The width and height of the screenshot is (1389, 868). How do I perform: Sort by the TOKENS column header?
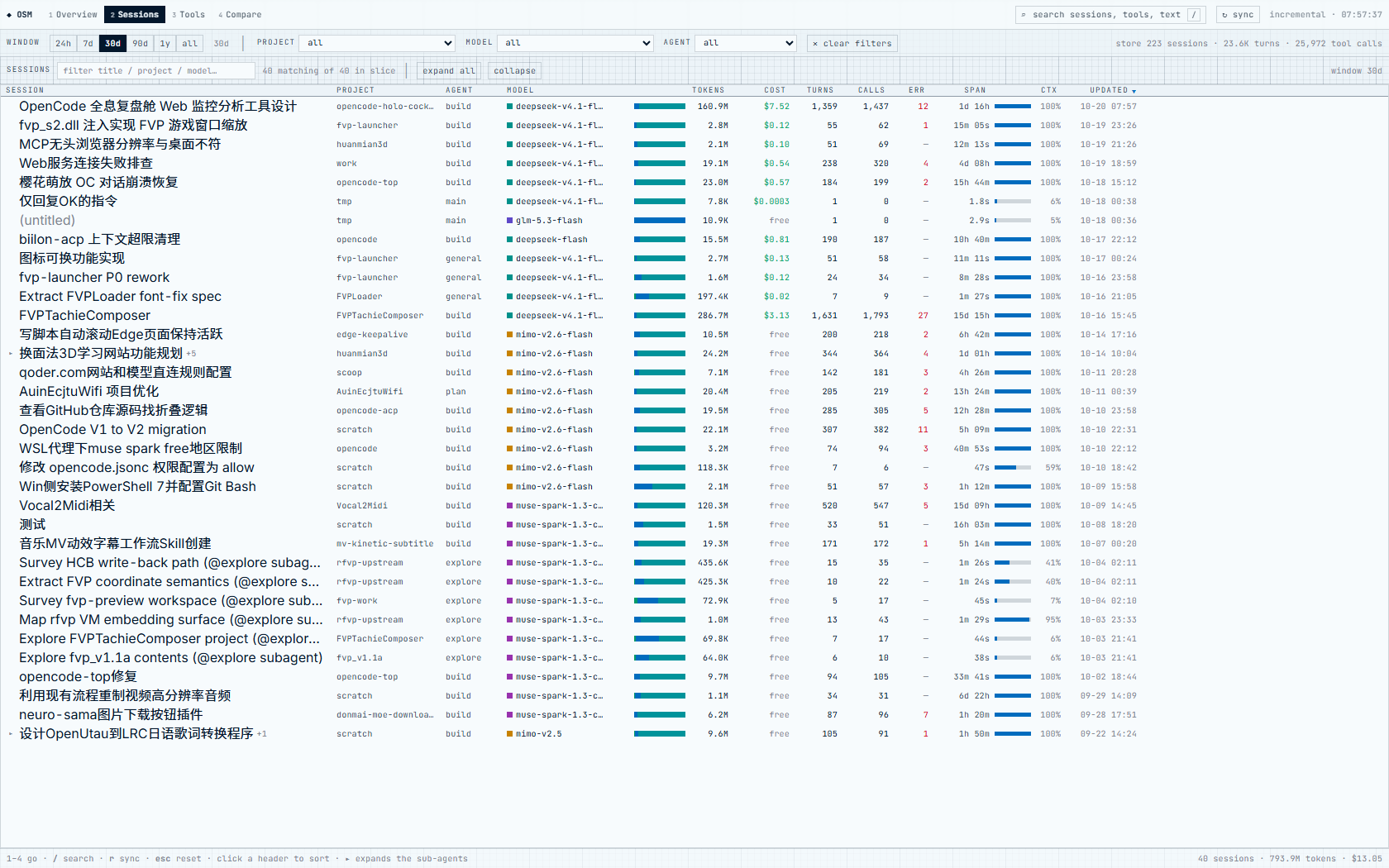[x=708, y=90]
